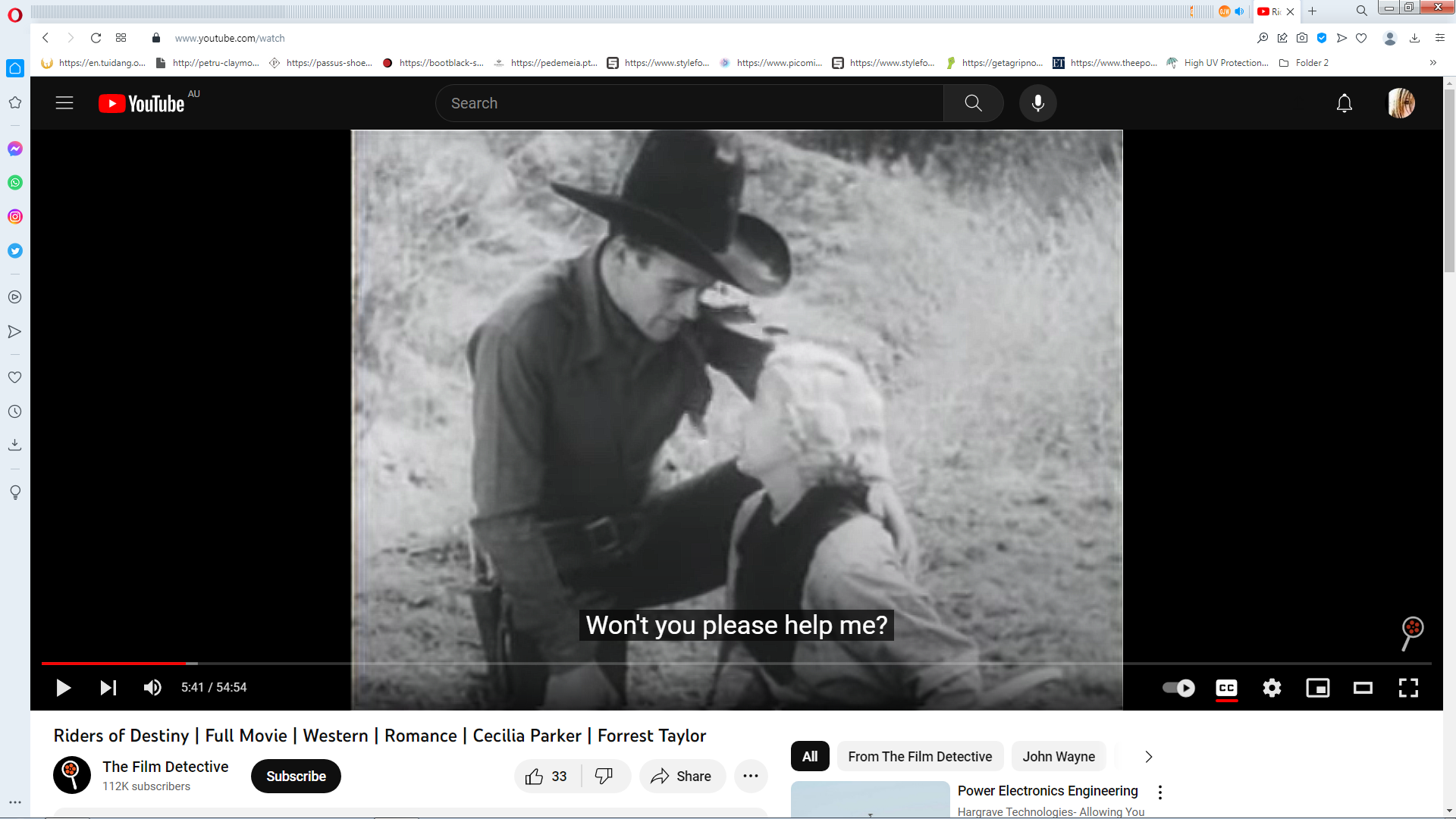
Task: Open a new browser tab
Action: click(x=1312, y=11)
